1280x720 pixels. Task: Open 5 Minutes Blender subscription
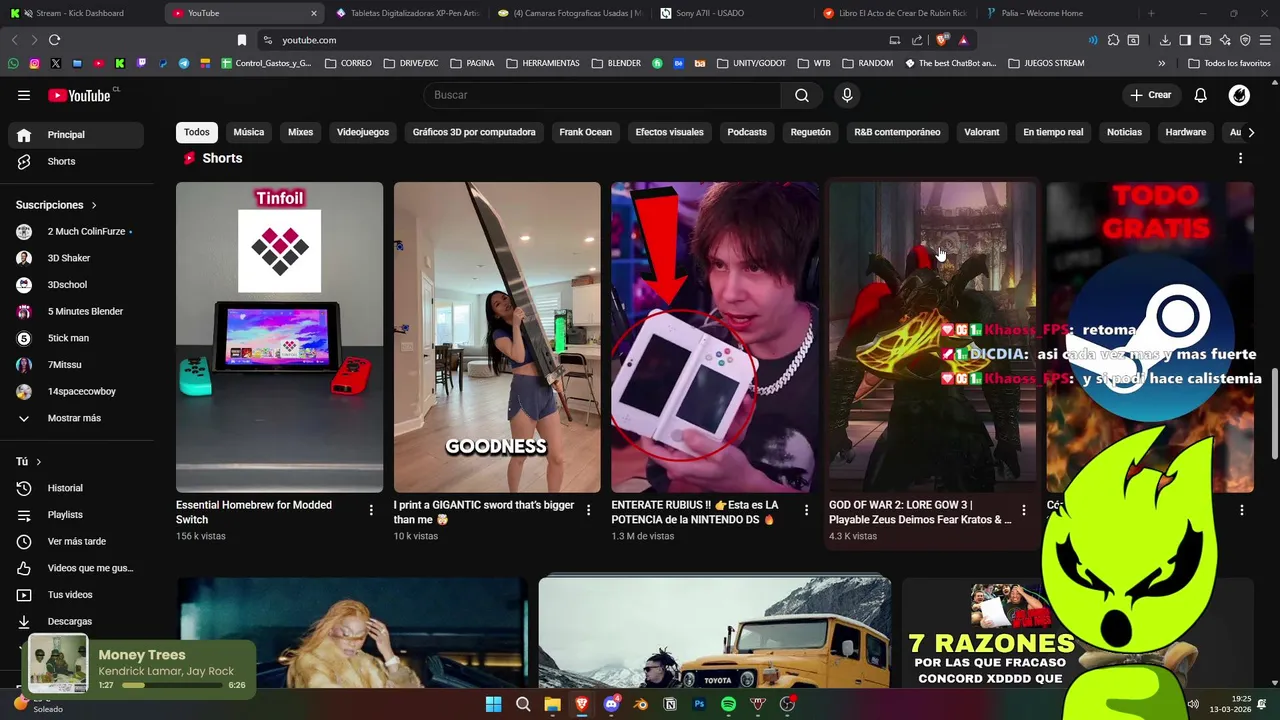pos(77,311)
